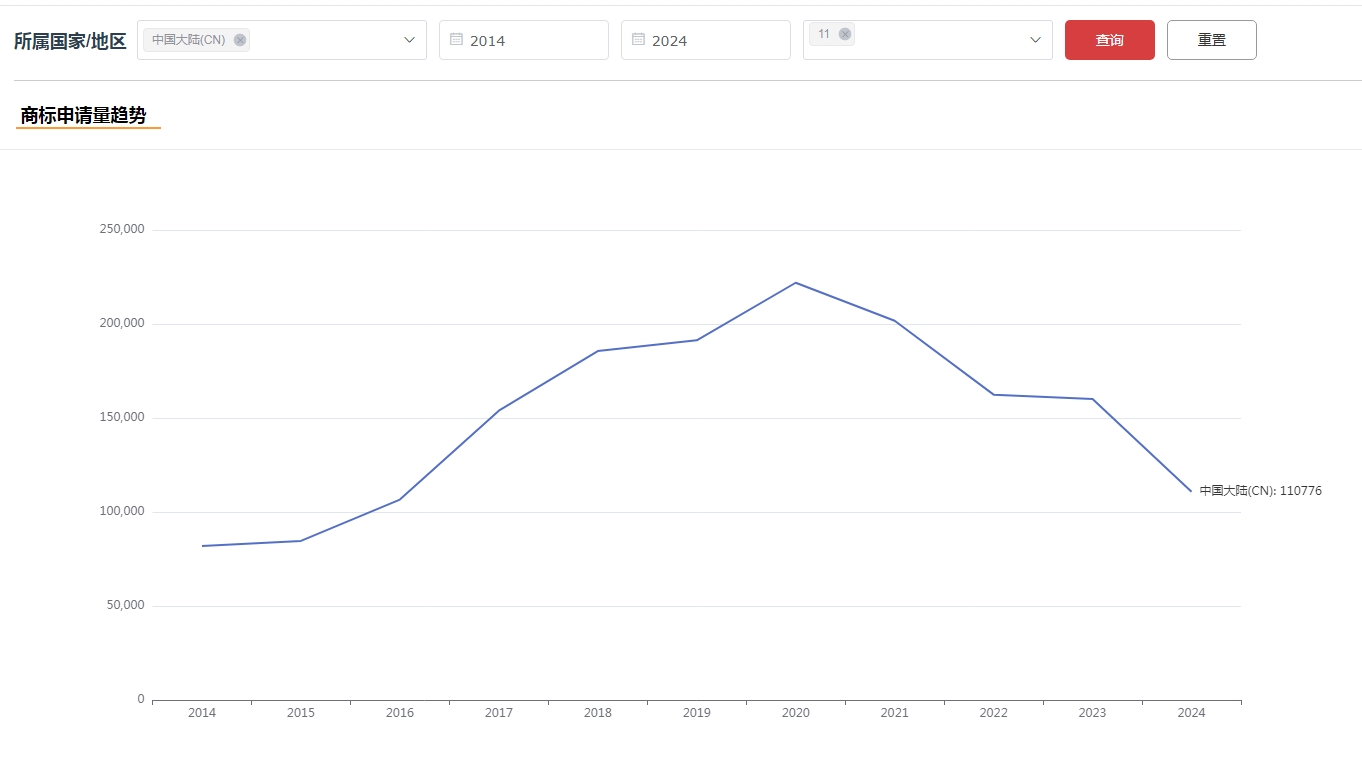Click the 250,000 label on the y-axis
Screen dimensions: 1362x767
click(122, 229)
